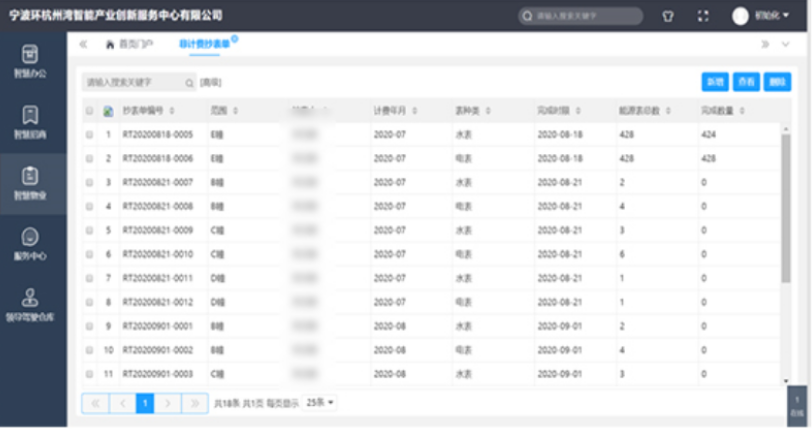
Task: Open the 服务中心 sidebar module
Action: pyautogui.click(x=30, y=244)
